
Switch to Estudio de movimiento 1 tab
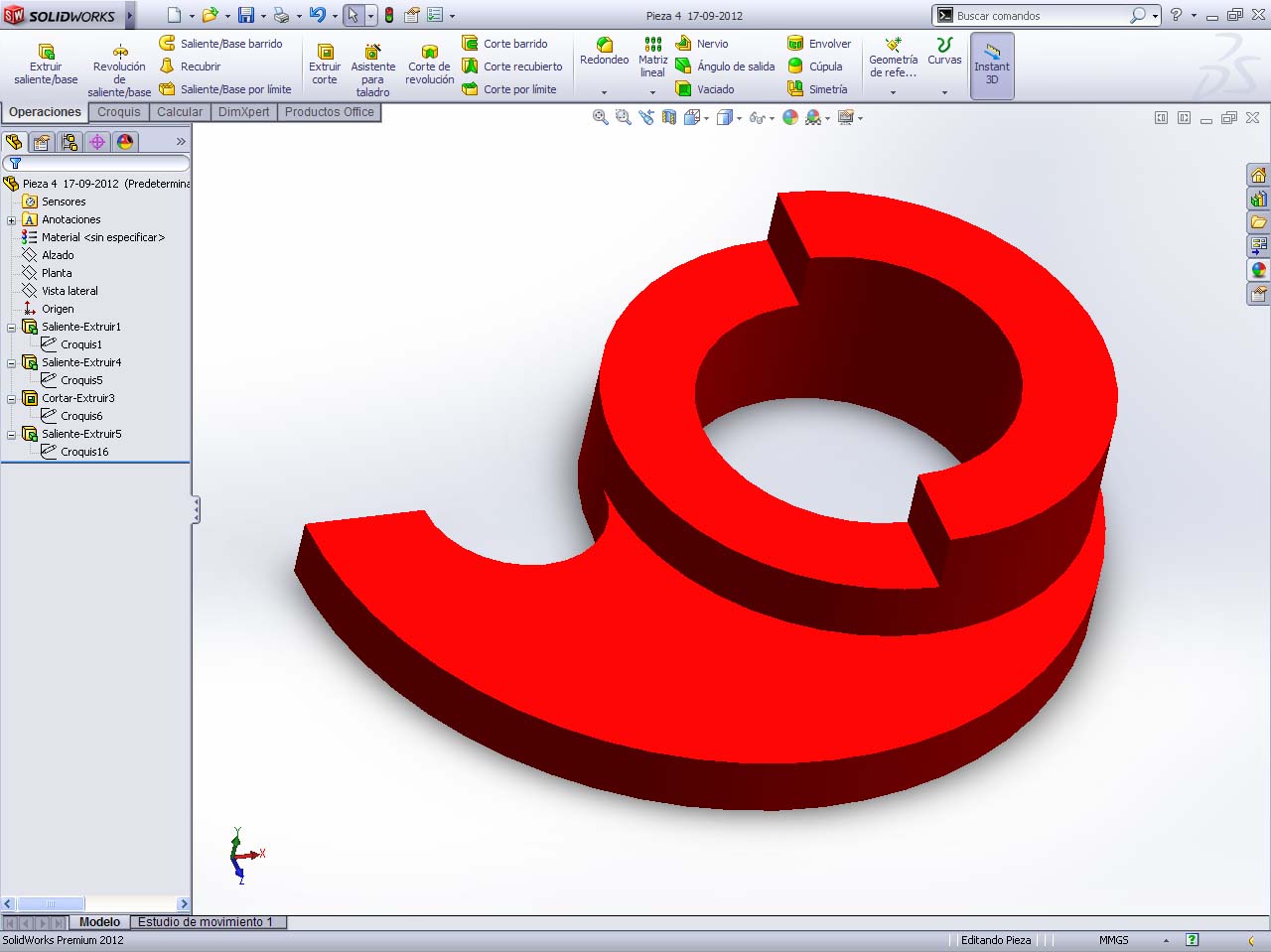[x=206, y=922]
